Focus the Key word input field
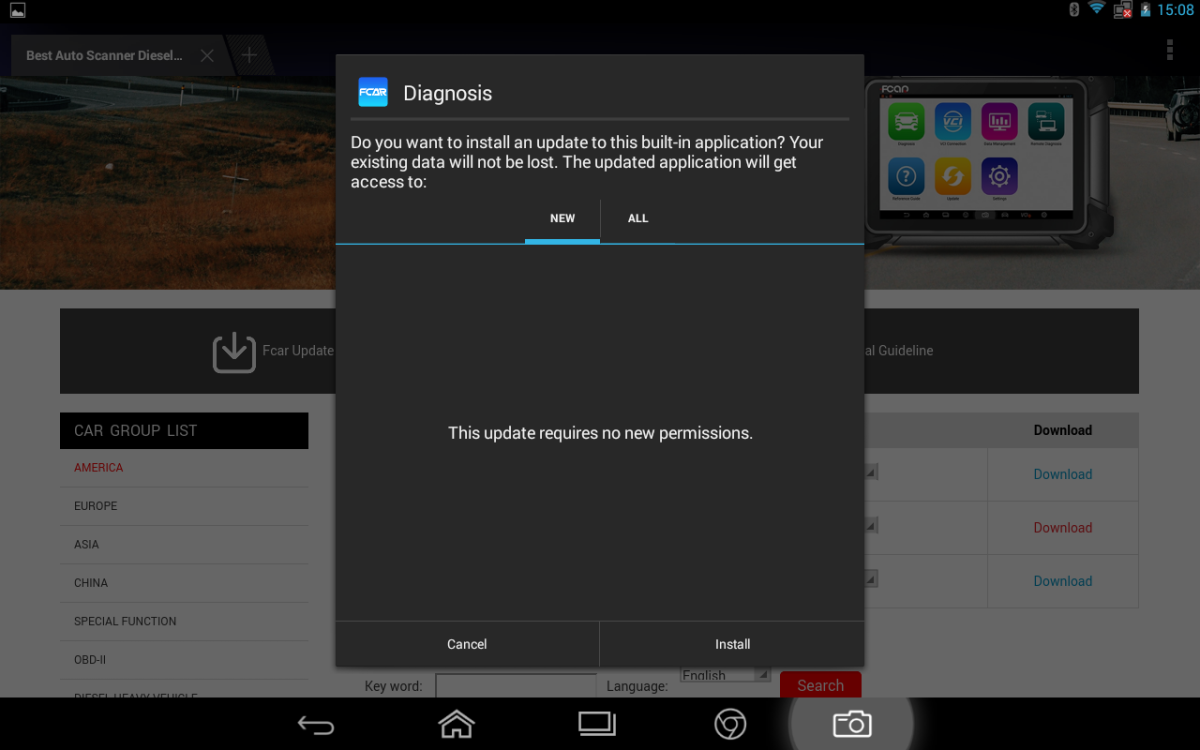The height and width of the screenshot is (750, 1200). tap(515, 686)
